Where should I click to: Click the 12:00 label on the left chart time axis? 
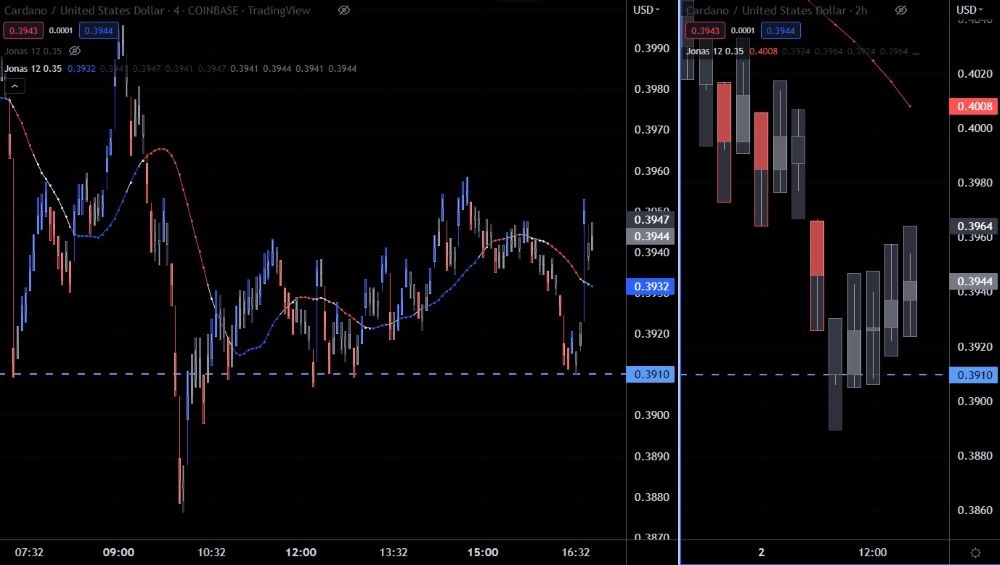pos(300,552)
